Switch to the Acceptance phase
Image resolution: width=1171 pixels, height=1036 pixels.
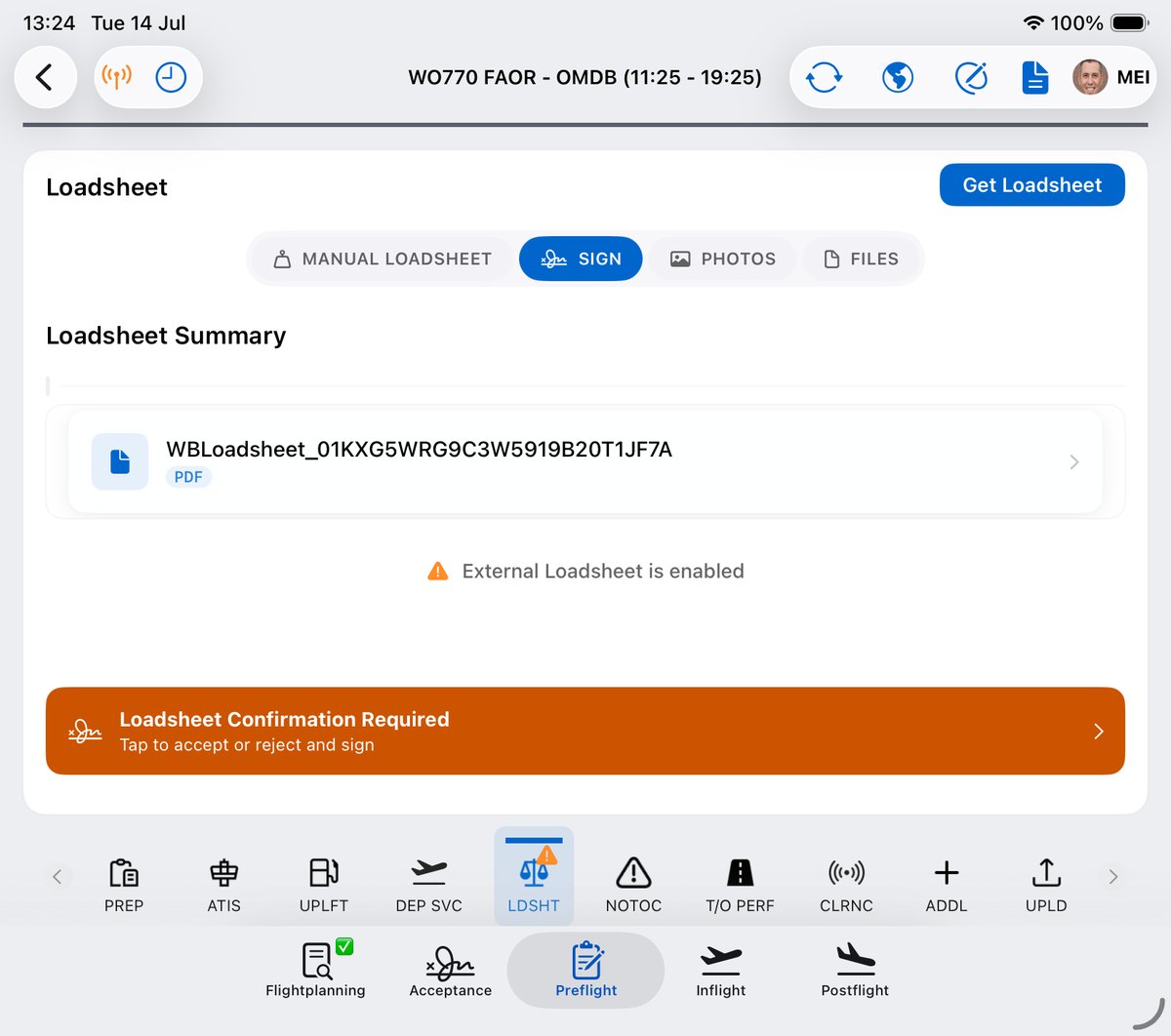[x=451, y=969]
